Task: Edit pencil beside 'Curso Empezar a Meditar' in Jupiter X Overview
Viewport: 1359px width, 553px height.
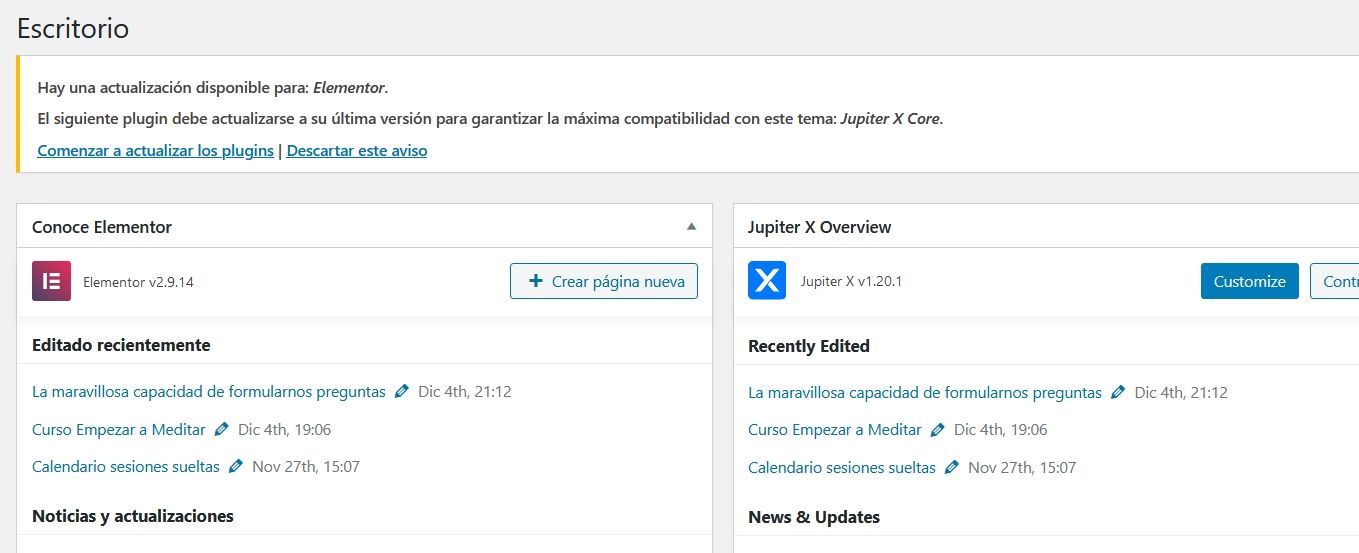Action: [x=938, y=430]
